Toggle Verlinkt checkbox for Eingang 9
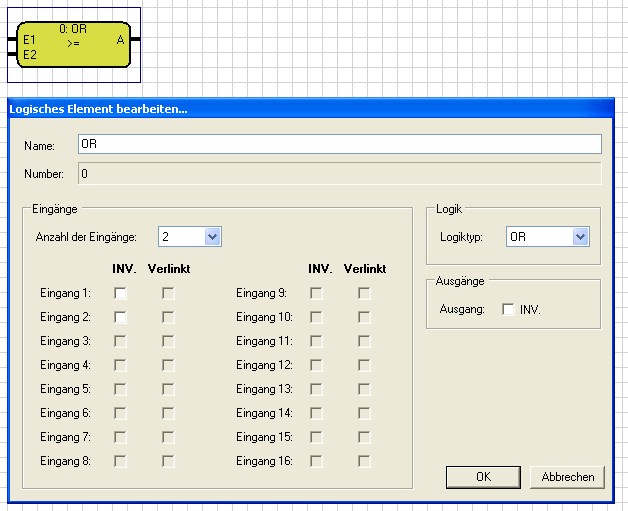 click(364, 293)
